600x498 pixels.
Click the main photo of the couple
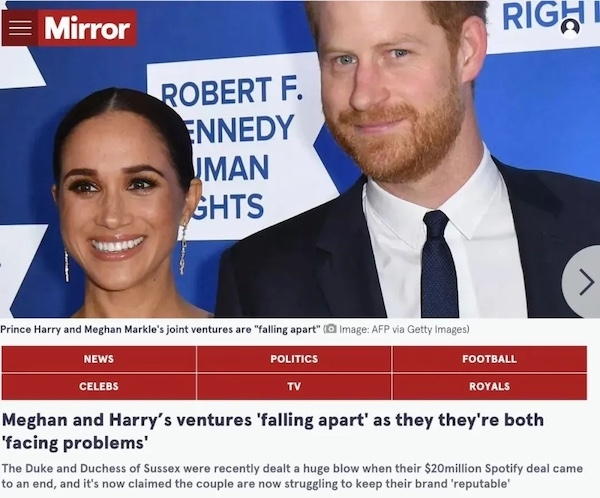coord(300,159)
